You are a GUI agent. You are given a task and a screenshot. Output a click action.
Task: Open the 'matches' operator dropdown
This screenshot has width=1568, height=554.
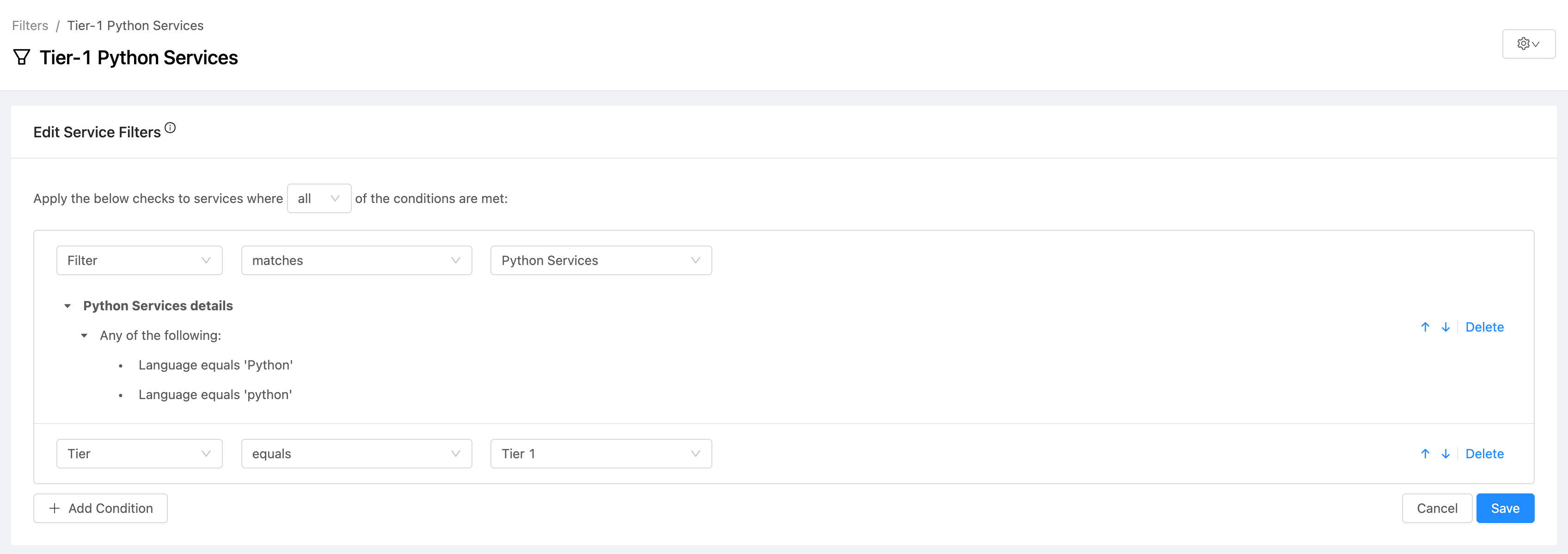tap(356, 260)
